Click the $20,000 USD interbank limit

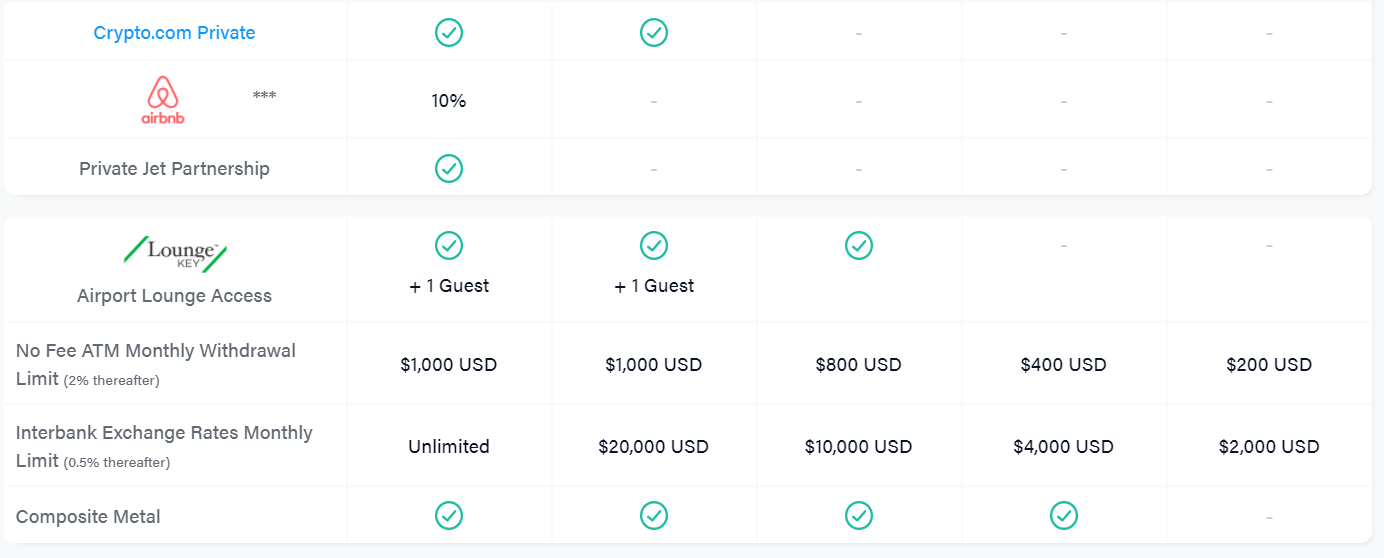point(654,447)
